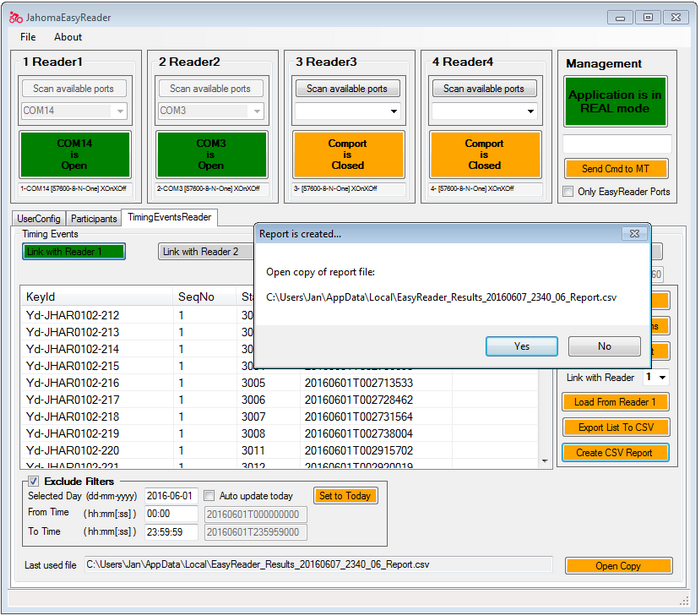Click the From Time computed value 20160601T000000000
The width and height of the screenshot is (700, 616).
255,515
